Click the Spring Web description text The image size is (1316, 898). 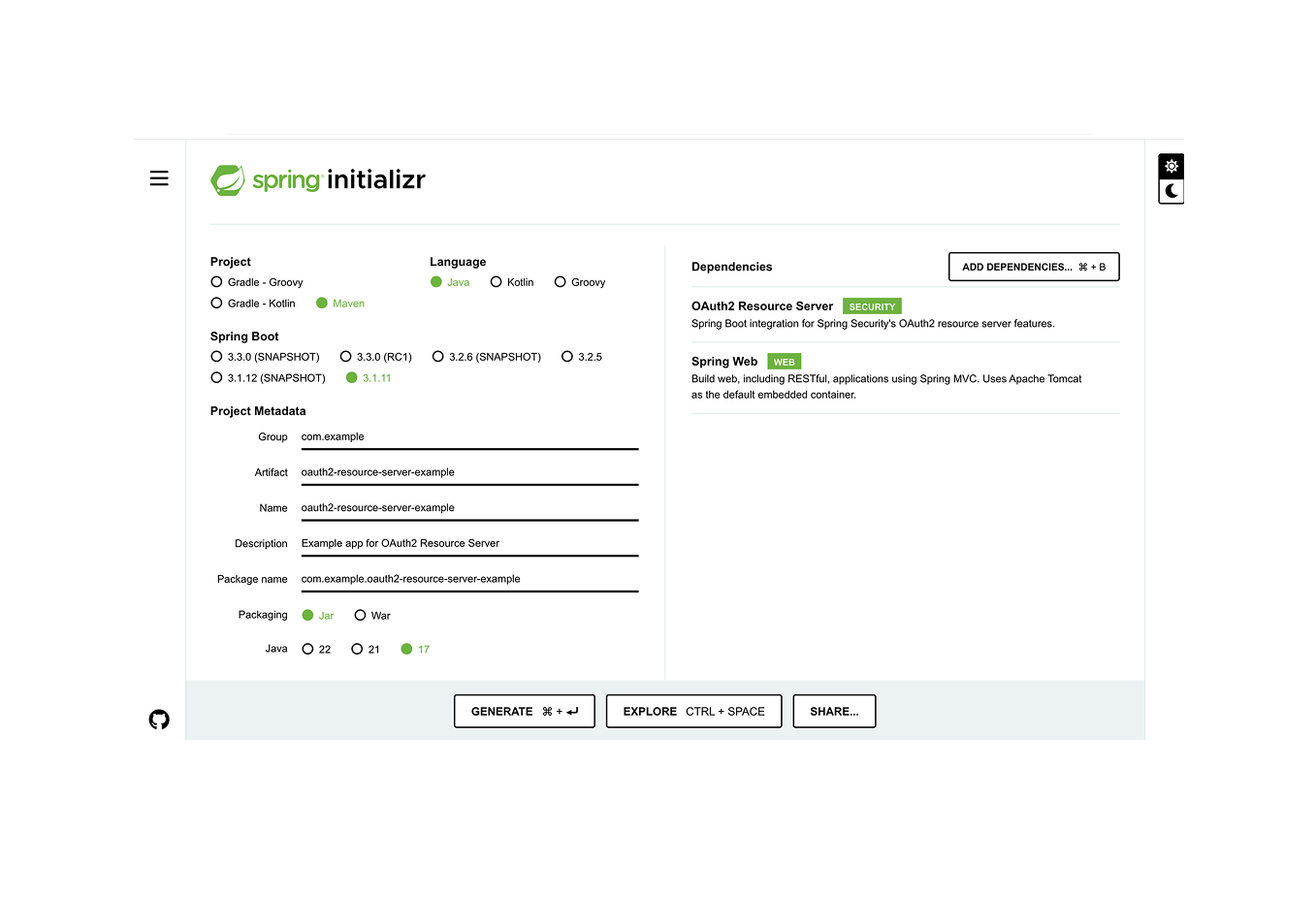pyautogui.click(x=886, y=387)
